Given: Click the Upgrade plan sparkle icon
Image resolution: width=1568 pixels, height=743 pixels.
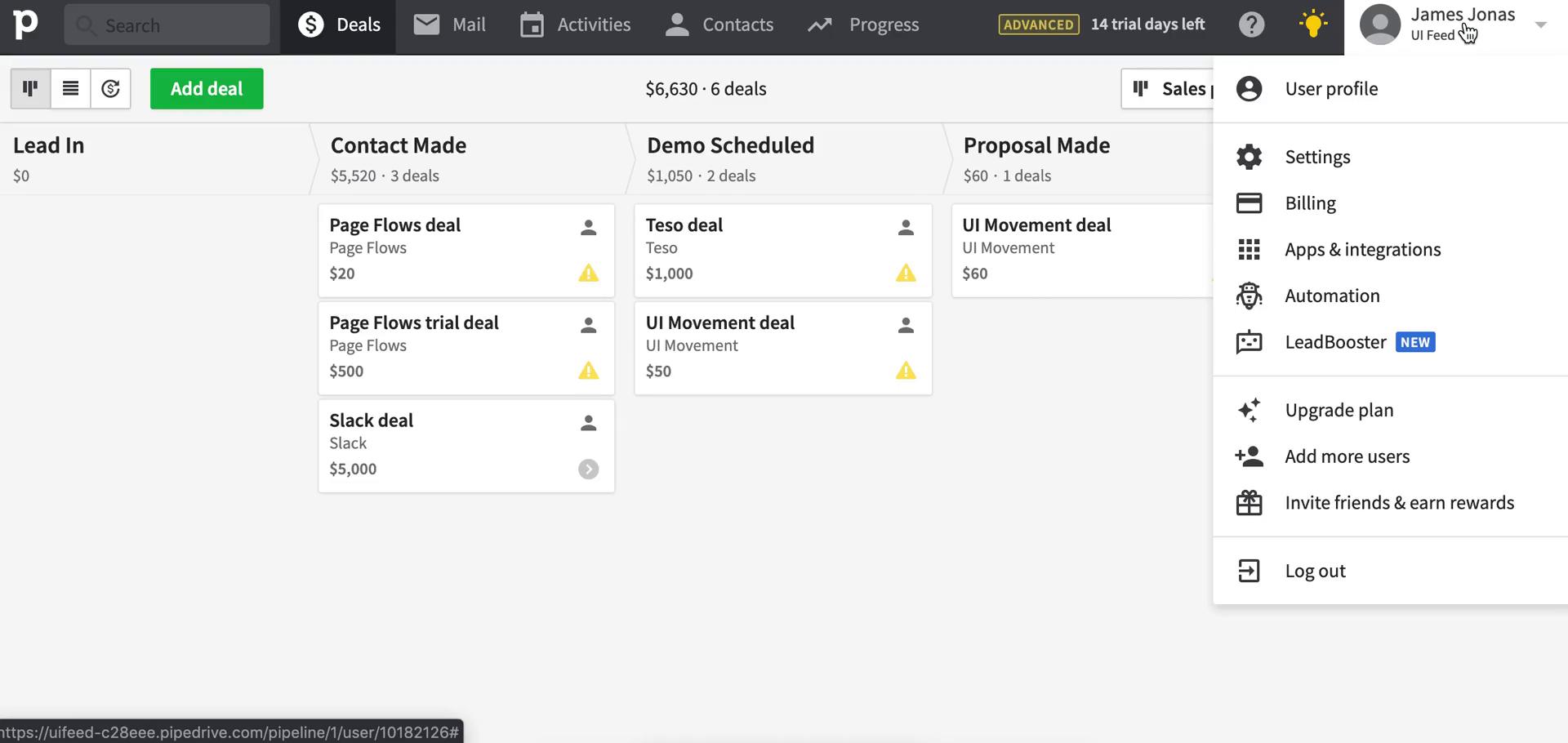Looking at the screenshot, I should 1249,410.
